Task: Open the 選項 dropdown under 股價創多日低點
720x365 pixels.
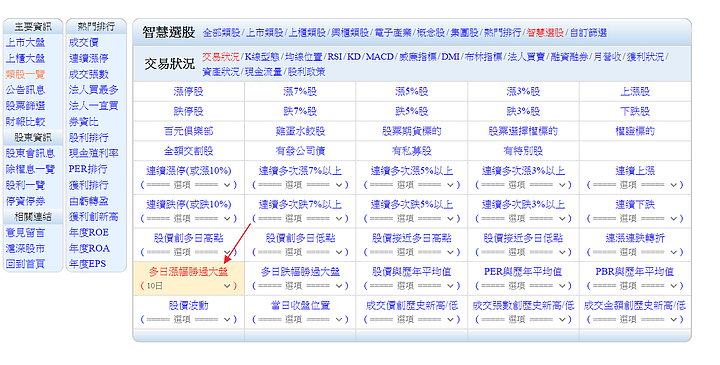Action: (x=300, y=252)
